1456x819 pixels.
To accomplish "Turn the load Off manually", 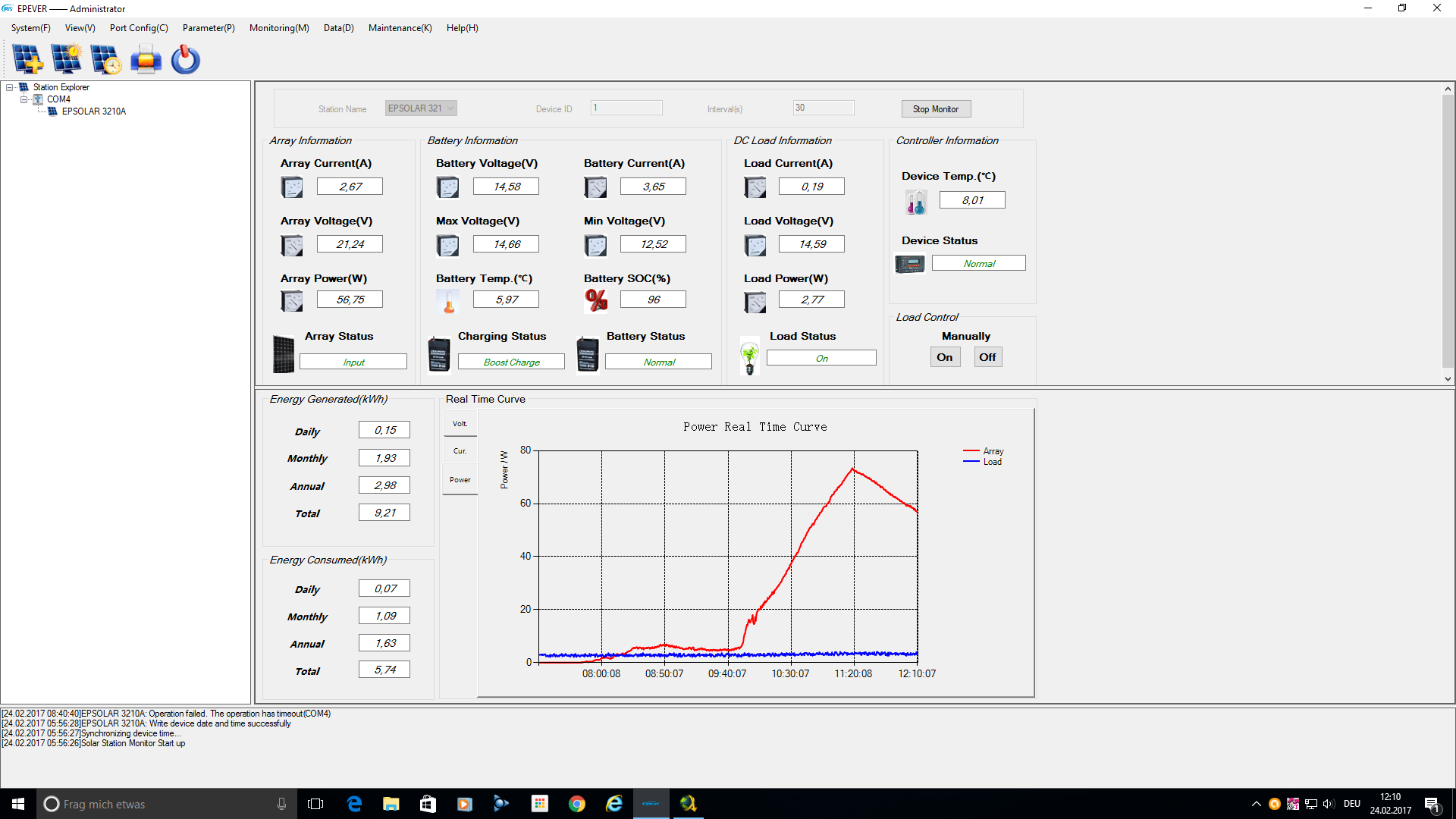I will (987, 357).
